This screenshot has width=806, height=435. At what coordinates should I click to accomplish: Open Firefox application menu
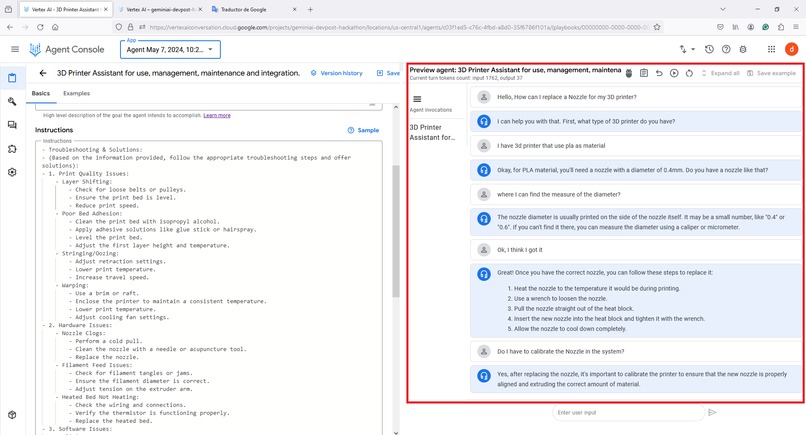pos(796,27)
